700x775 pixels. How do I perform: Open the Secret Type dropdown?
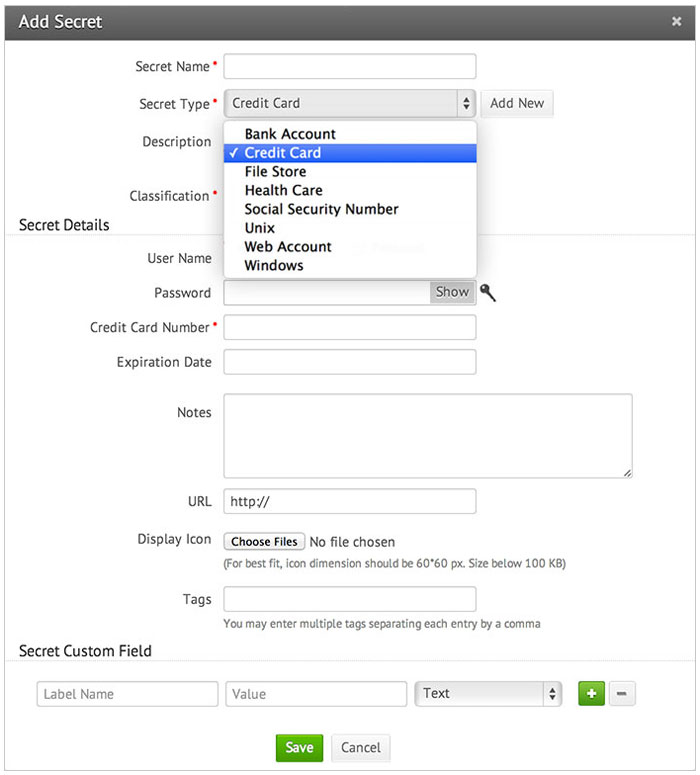point(350,103)
